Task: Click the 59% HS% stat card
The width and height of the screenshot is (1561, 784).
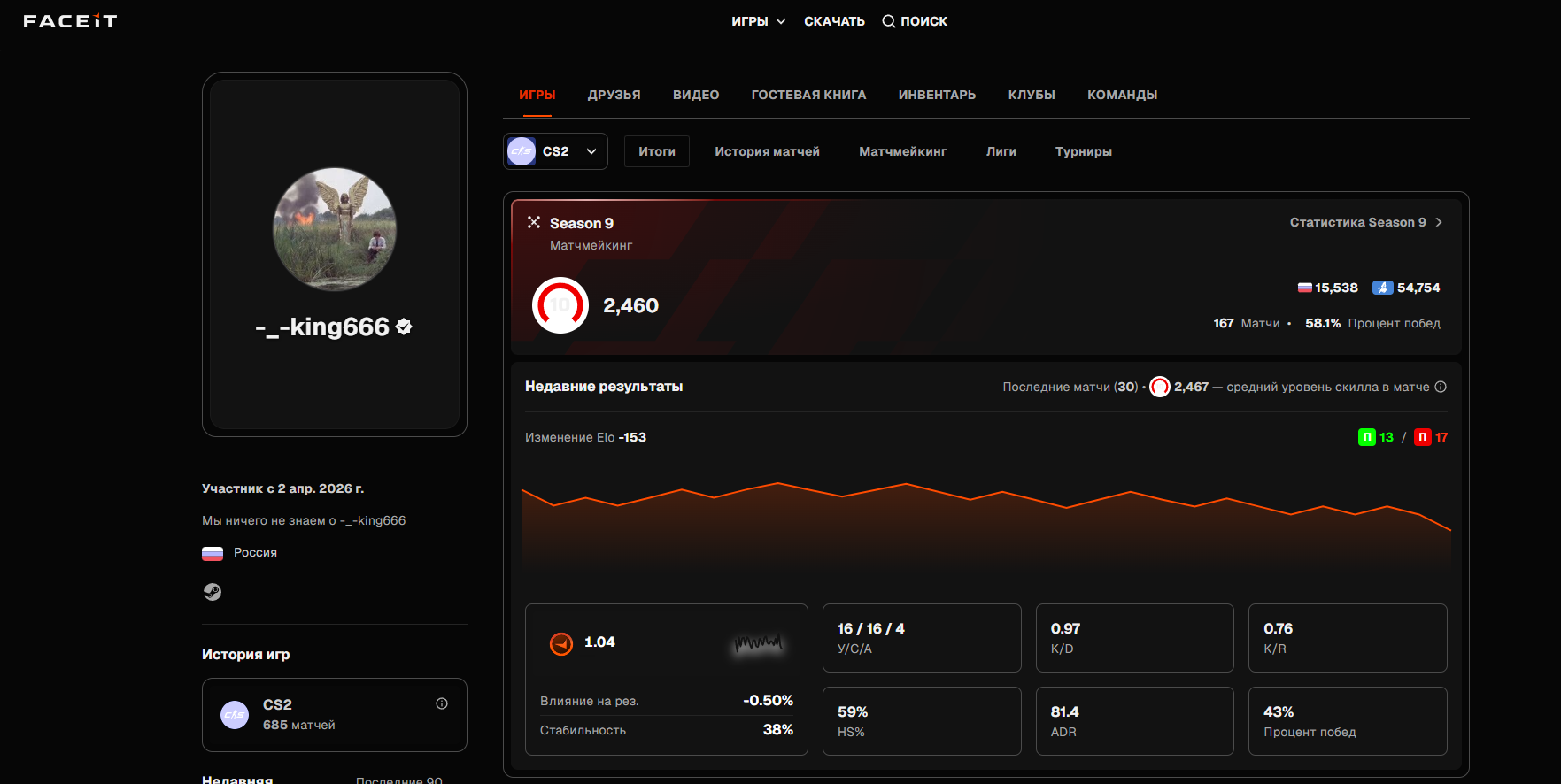Action: coord(922,721)
